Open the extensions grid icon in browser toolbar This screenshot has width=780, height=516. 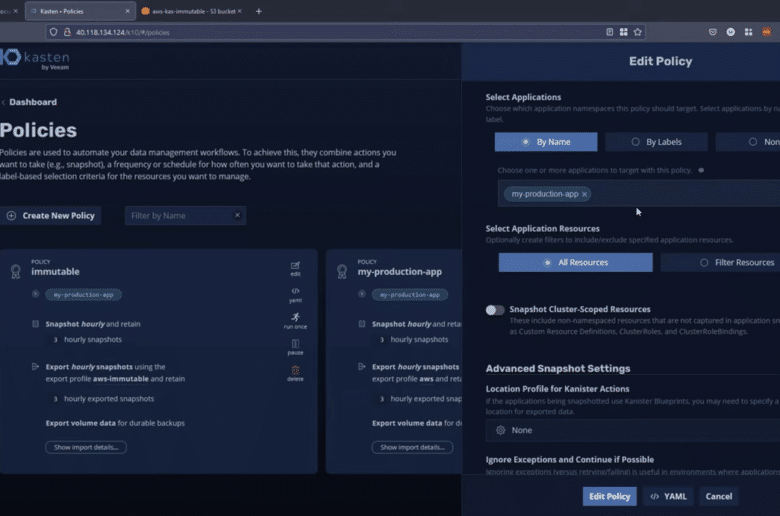(748, 32)
